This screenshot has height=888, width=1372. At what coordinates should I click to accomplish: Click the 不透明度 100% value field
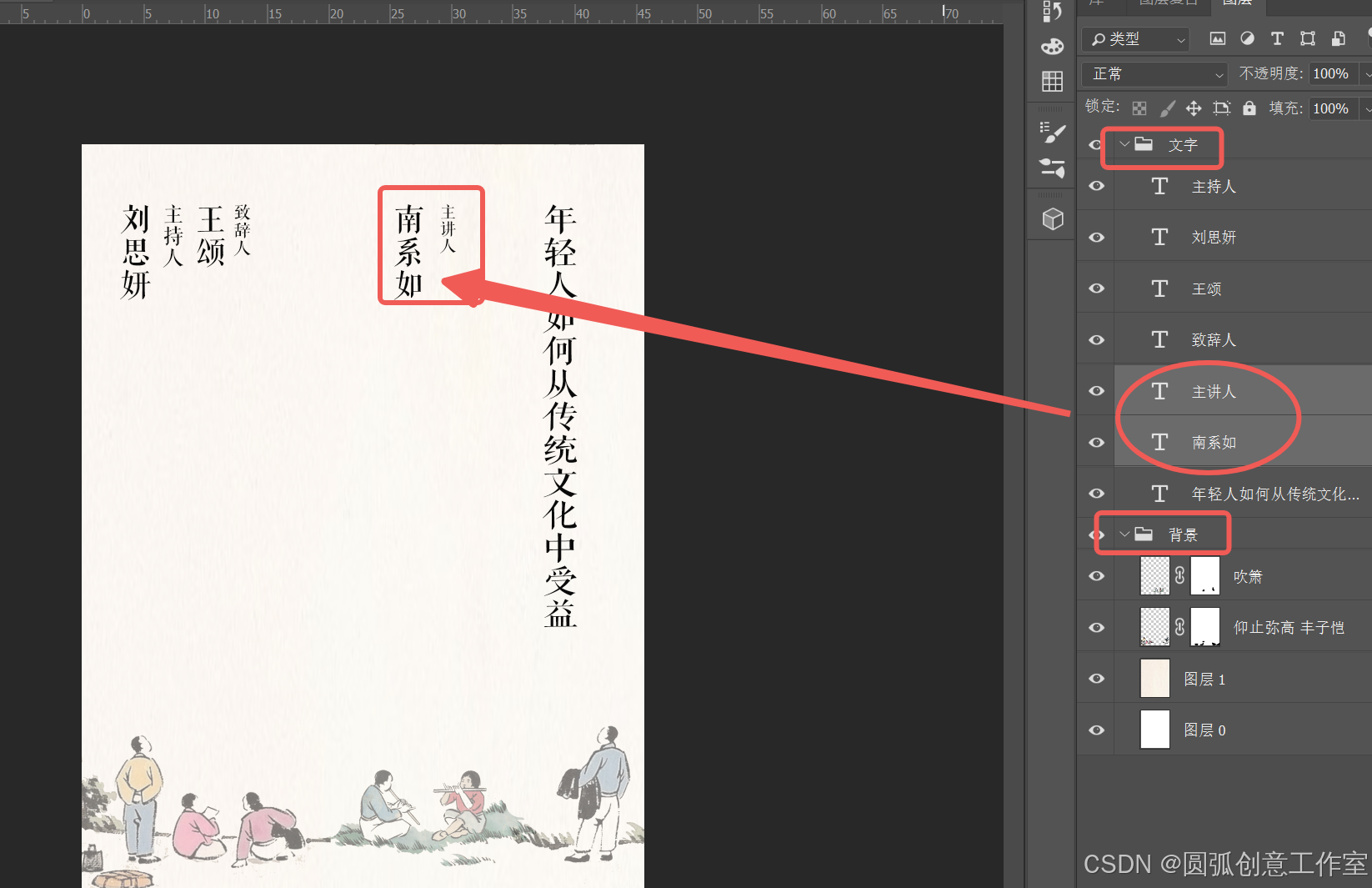[x=1332, y=73]
